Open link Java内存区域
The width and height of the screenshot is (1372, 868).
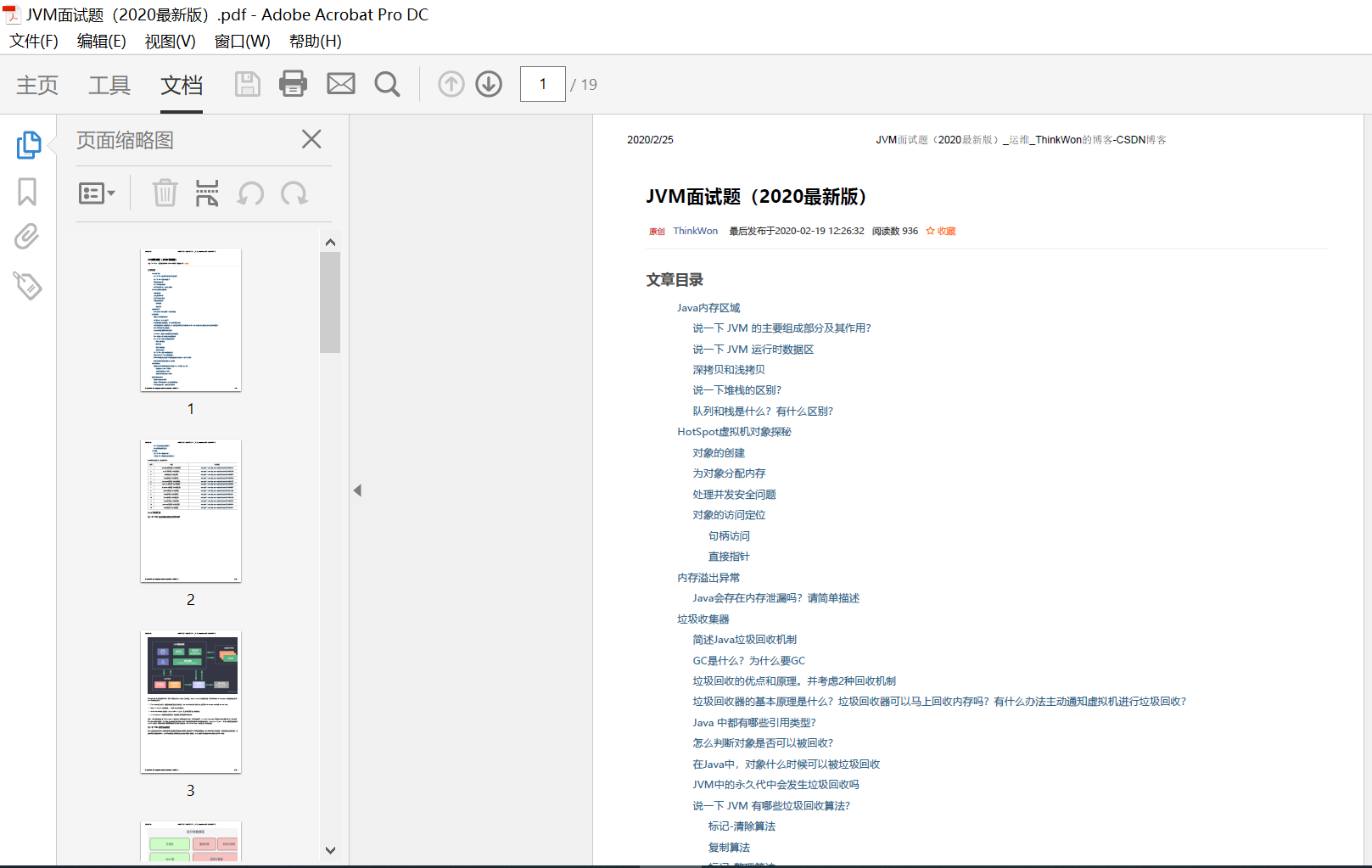click(708, 308)
